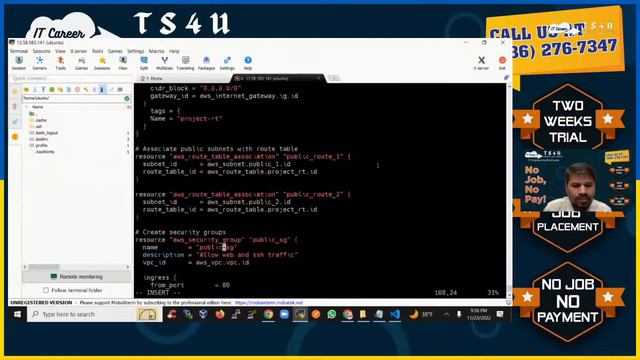Viewport: 640px width, 360px height.
Task: Open Google Chrome from the taskbar
Action: (268, 314)
